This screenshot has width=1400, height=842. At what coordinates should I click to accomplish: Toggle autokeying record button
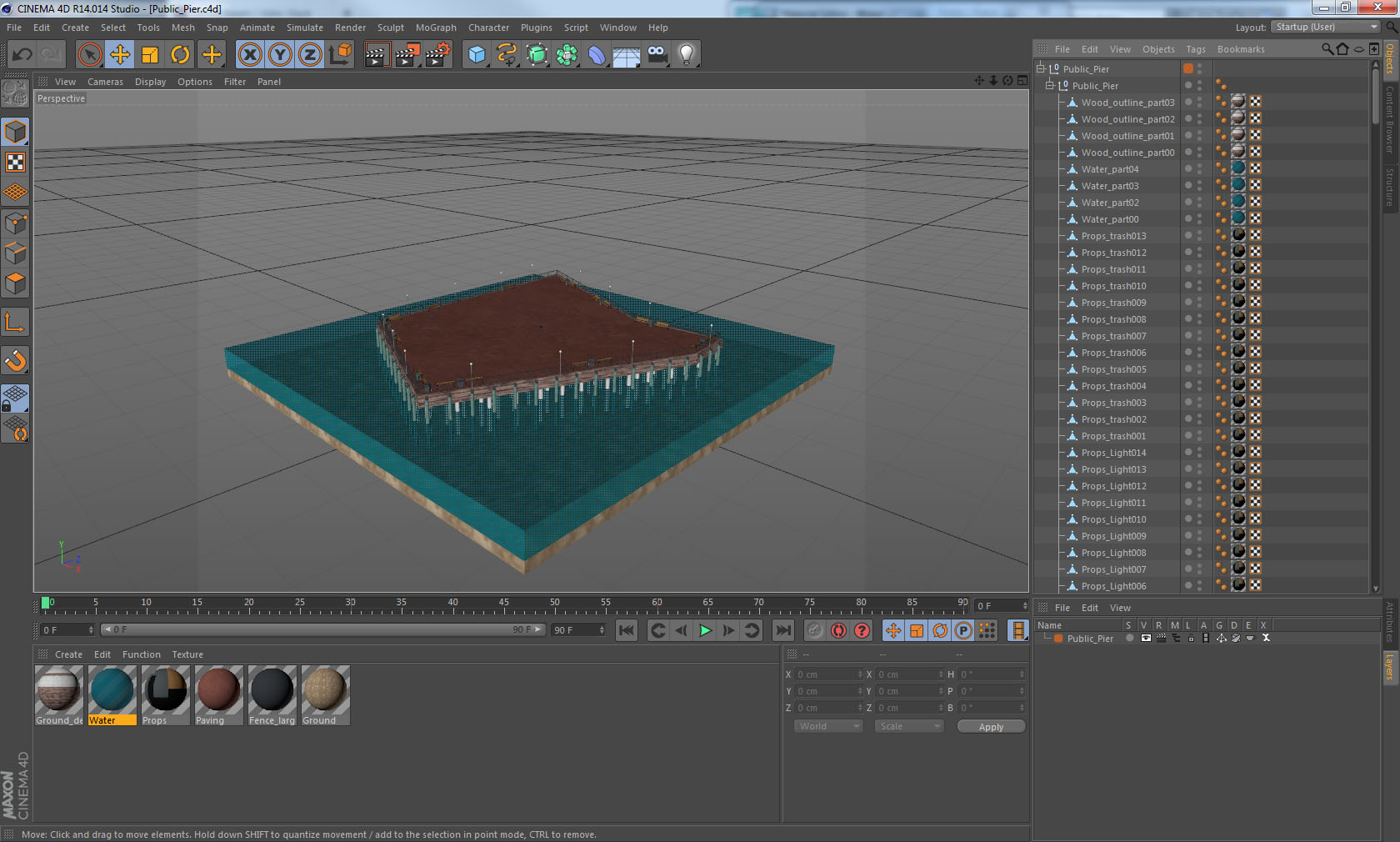tap(838, 630)
